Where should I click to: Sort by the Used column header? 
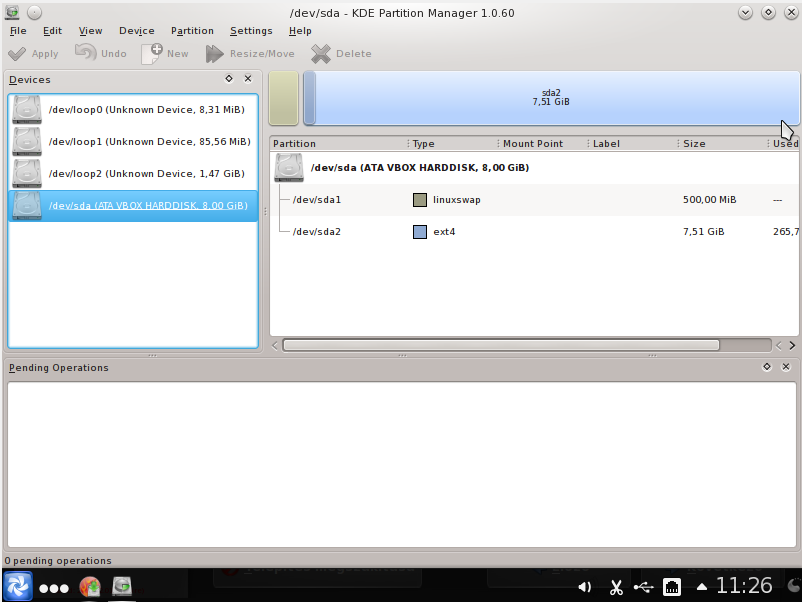(785, 144)
